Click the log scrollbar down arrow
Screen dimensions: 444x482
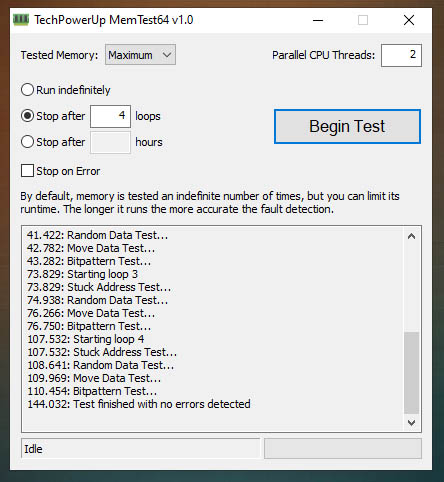pos(411,423)
